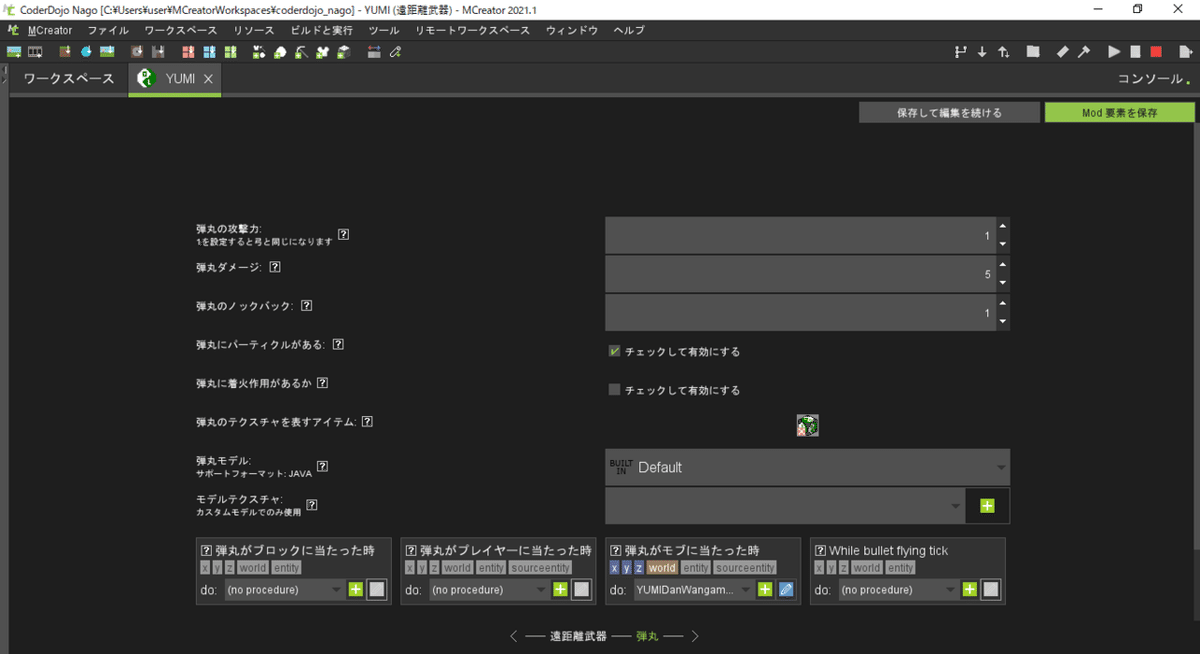The width and height of the screenshot is (1200, 654).
Task: Click the bullet texture item icon
Action: (807, 424)
